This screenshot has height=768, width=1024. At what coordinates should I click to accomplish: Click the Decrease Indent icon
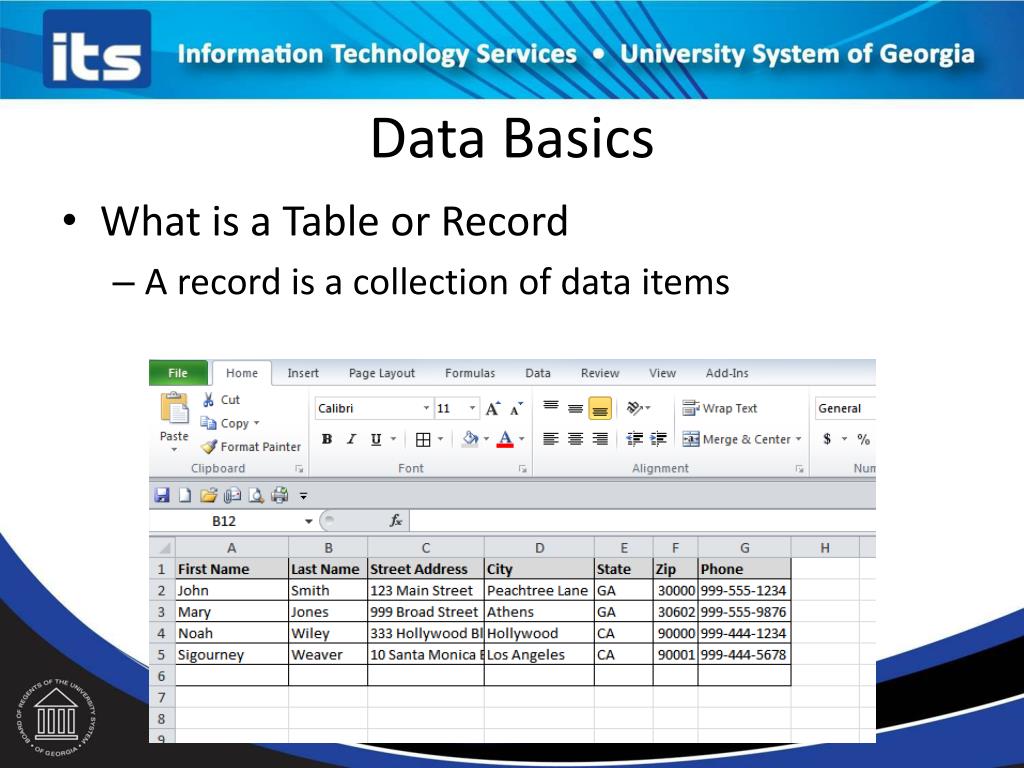634,439
